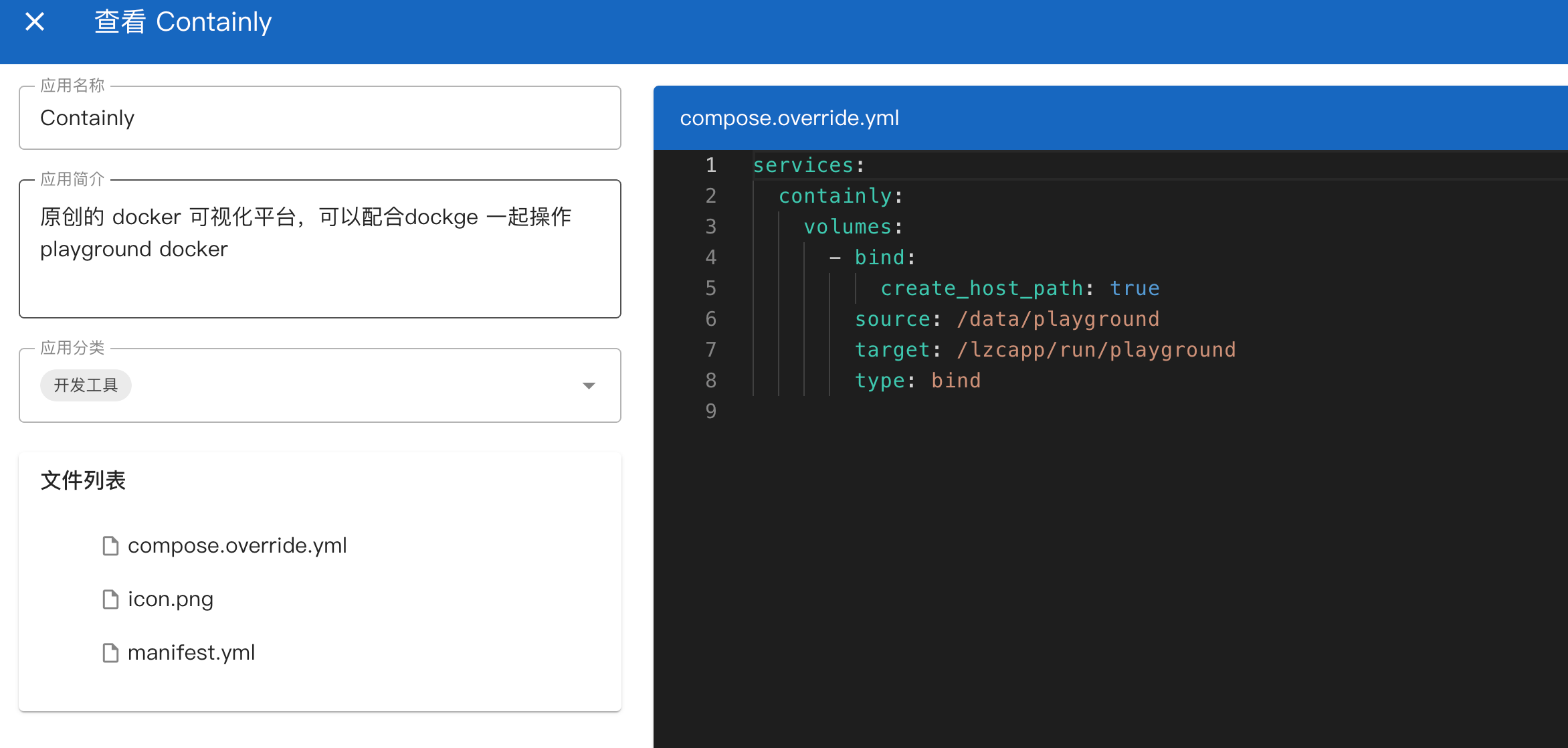Click line number 1 in editor
The width and height of the screenshot is (1568, 748).
[x=710, y=165]
